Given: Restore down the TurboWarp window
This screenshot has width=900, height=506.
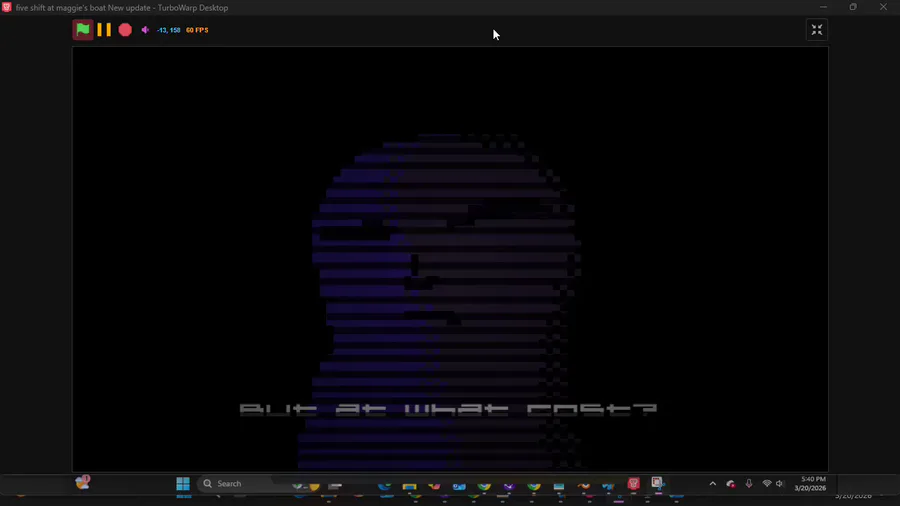Looking at the screenshot, I should (854, 7).
